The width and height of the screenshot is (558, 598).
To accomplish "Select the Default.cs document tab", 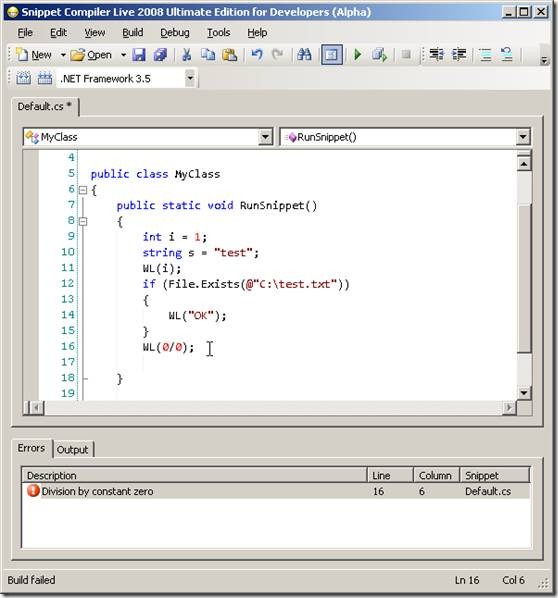I will (45, 106).
